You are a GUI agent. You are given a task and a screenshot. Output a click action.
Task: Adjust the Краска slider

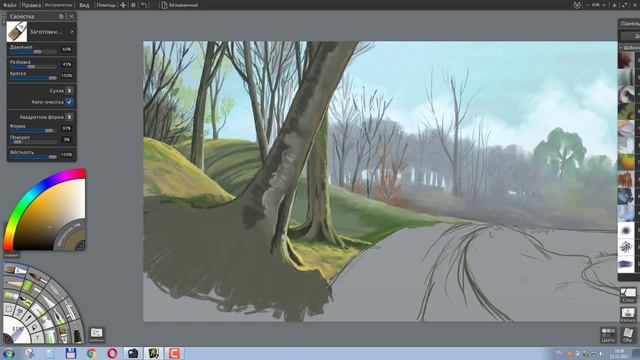tap(33, 78)
